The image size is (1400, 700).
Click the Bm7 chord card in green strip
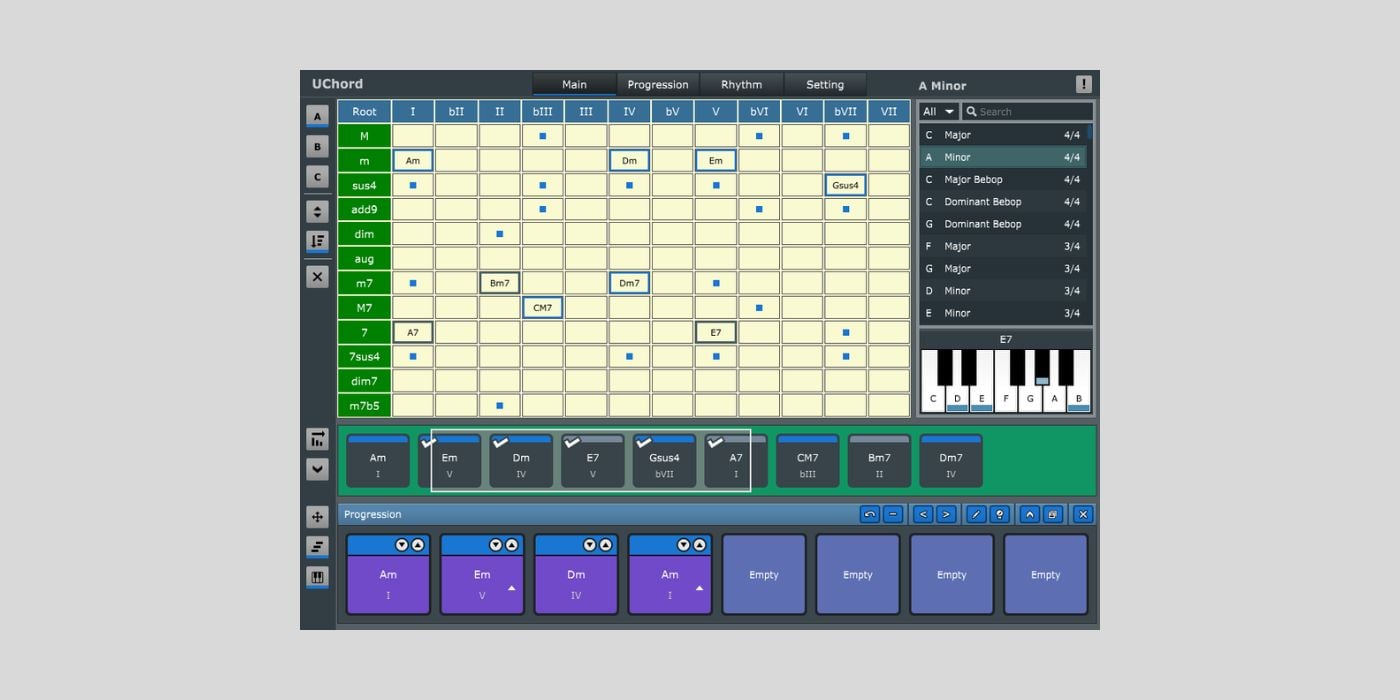click(x=879, y=461)
